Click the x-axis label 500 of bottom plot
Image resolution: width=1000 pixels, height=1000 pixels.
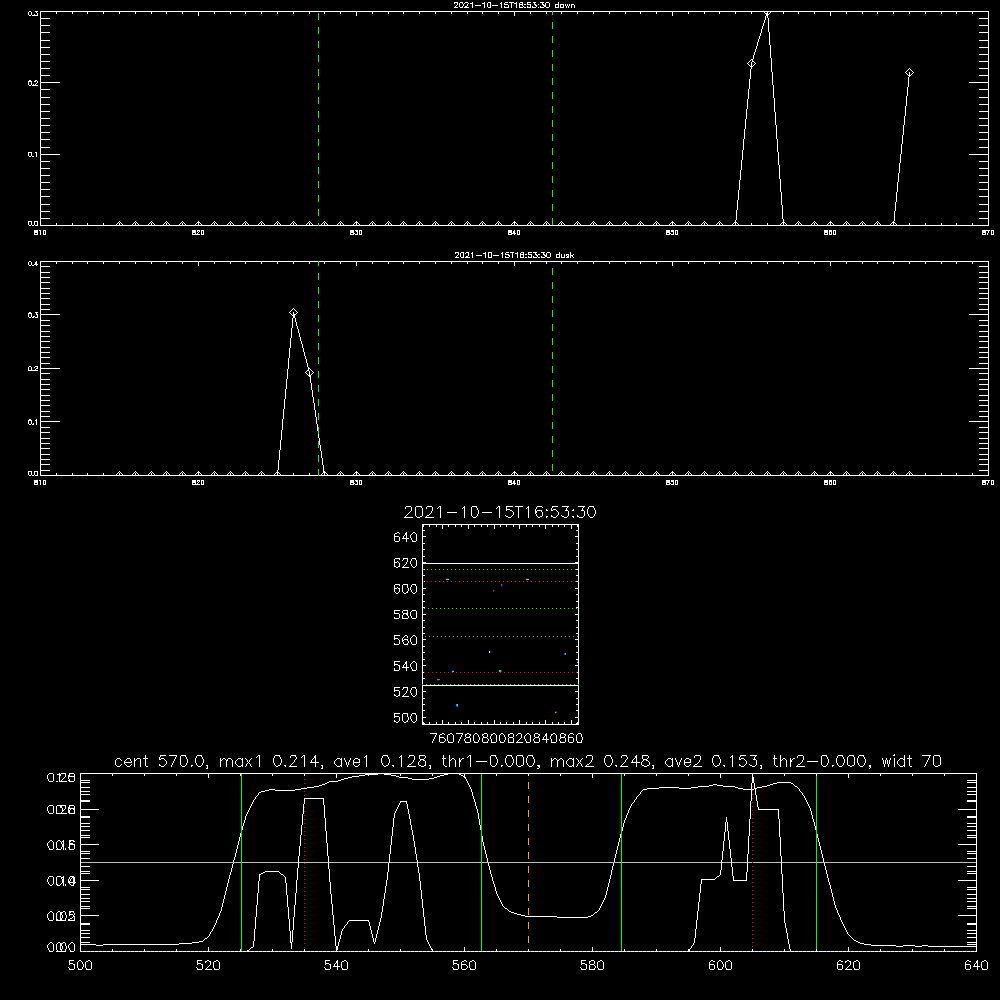(80, 966)
